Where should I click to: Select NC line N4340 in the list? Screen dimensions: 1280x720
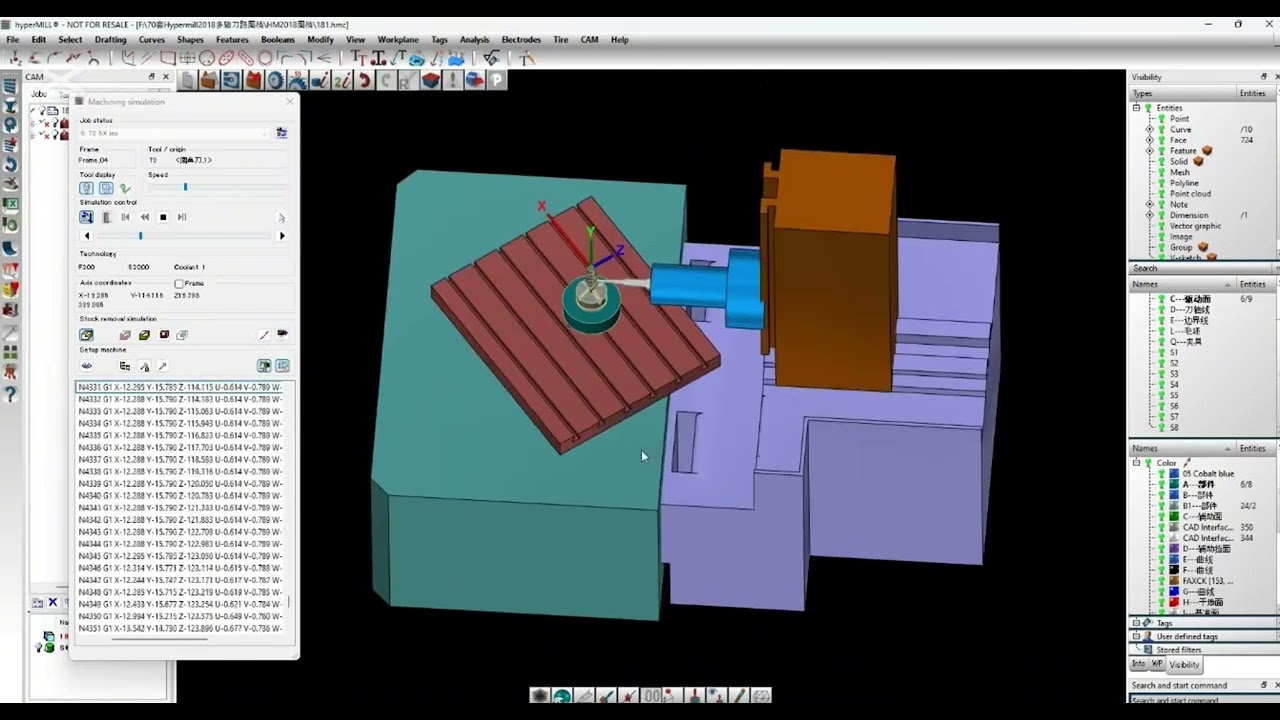tap(181, 496)
